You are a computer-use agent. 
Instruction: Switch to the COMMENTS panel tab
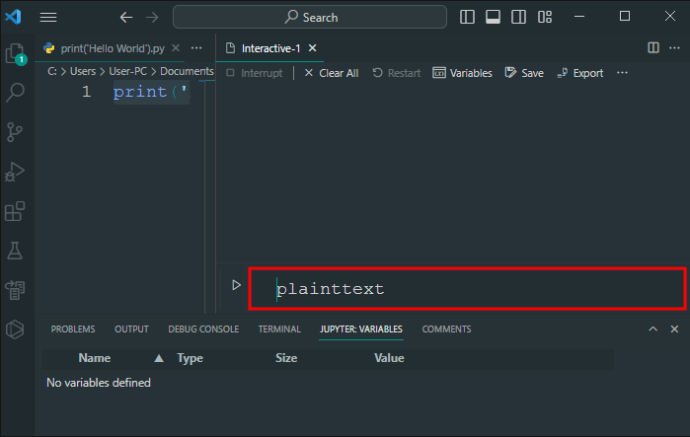point(447,329)
